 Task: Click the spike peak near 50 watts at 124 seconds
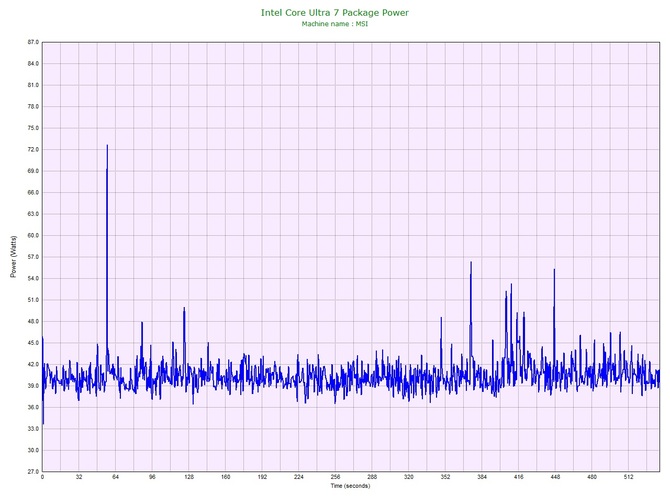point(184,309)
